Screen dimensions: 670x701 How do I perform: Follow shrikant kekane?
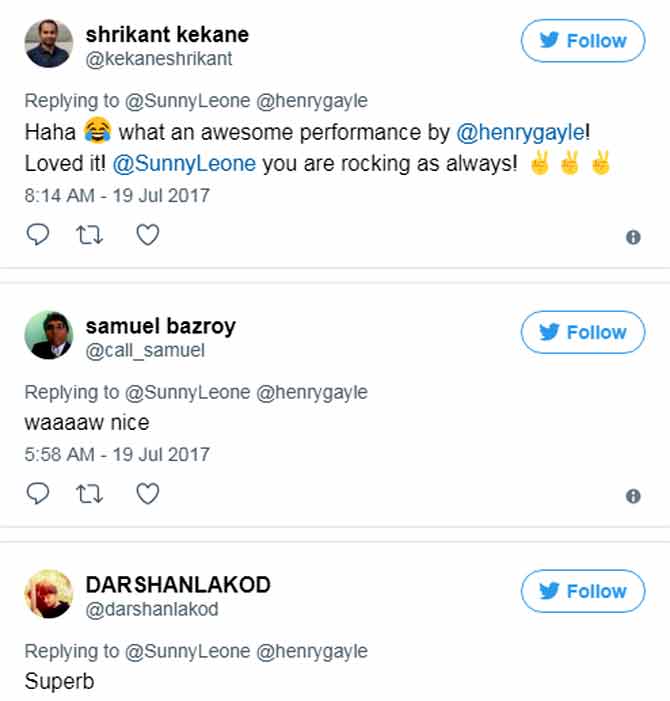[583, 41]
